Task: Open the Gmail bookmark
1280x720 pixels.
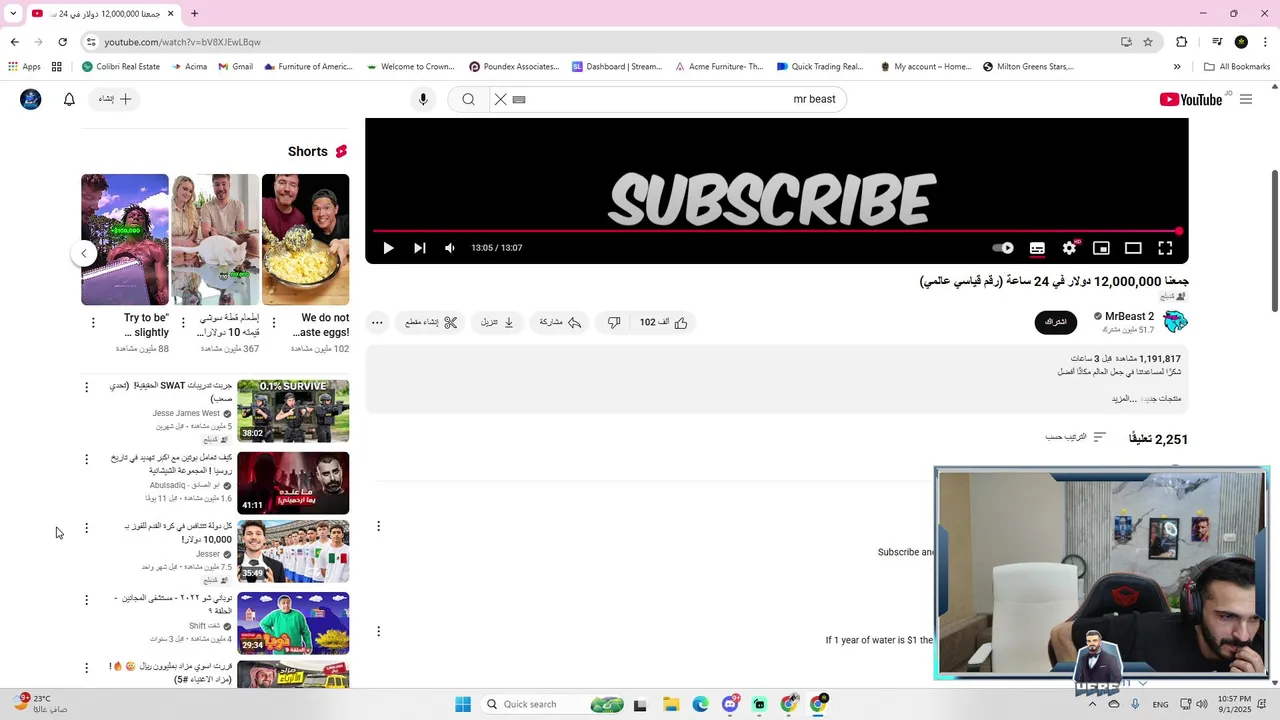Action: pos(235,67)
